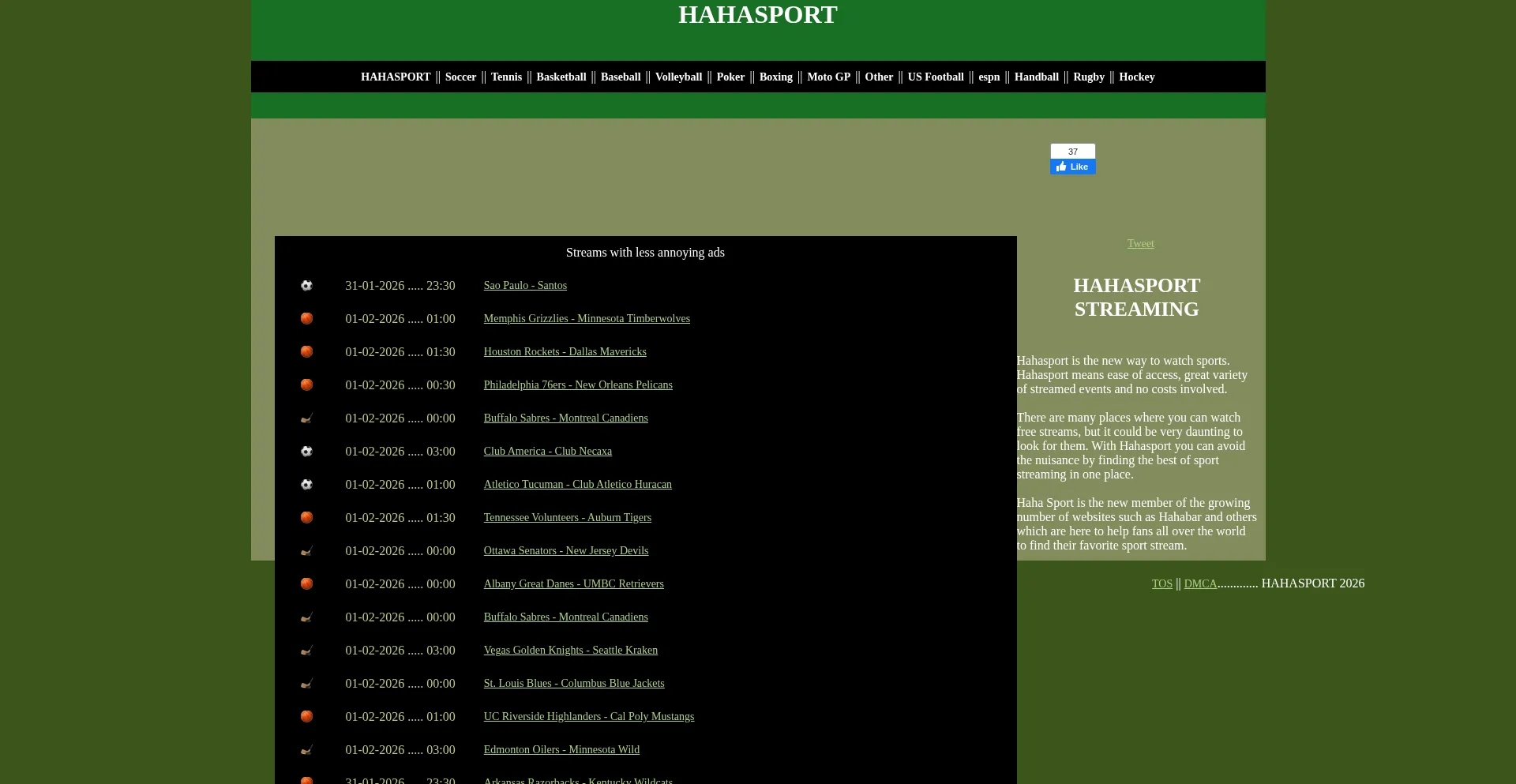Open the Hockey category

coord(1136,77)
